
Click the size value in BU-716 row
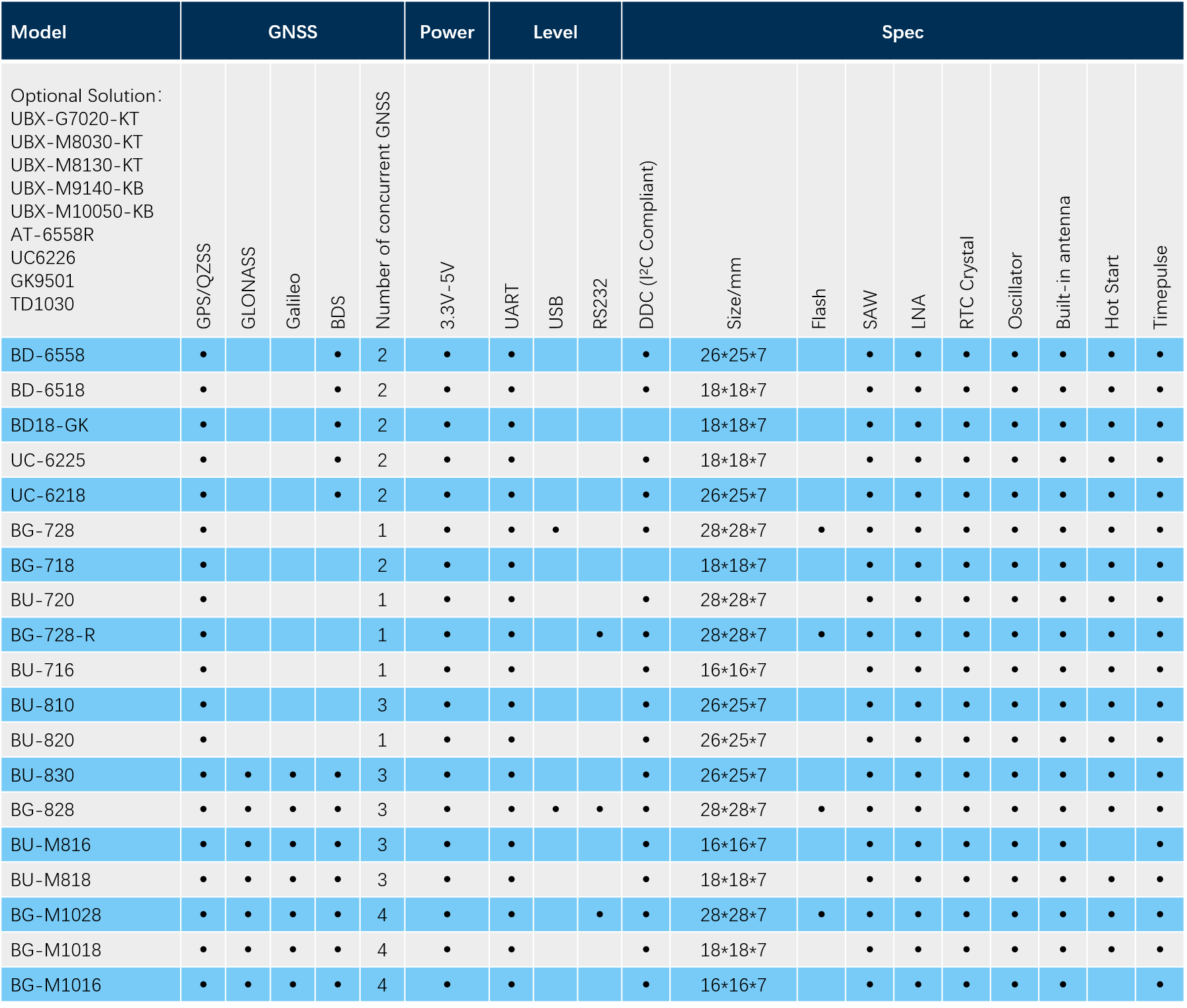tap(734, 670)
